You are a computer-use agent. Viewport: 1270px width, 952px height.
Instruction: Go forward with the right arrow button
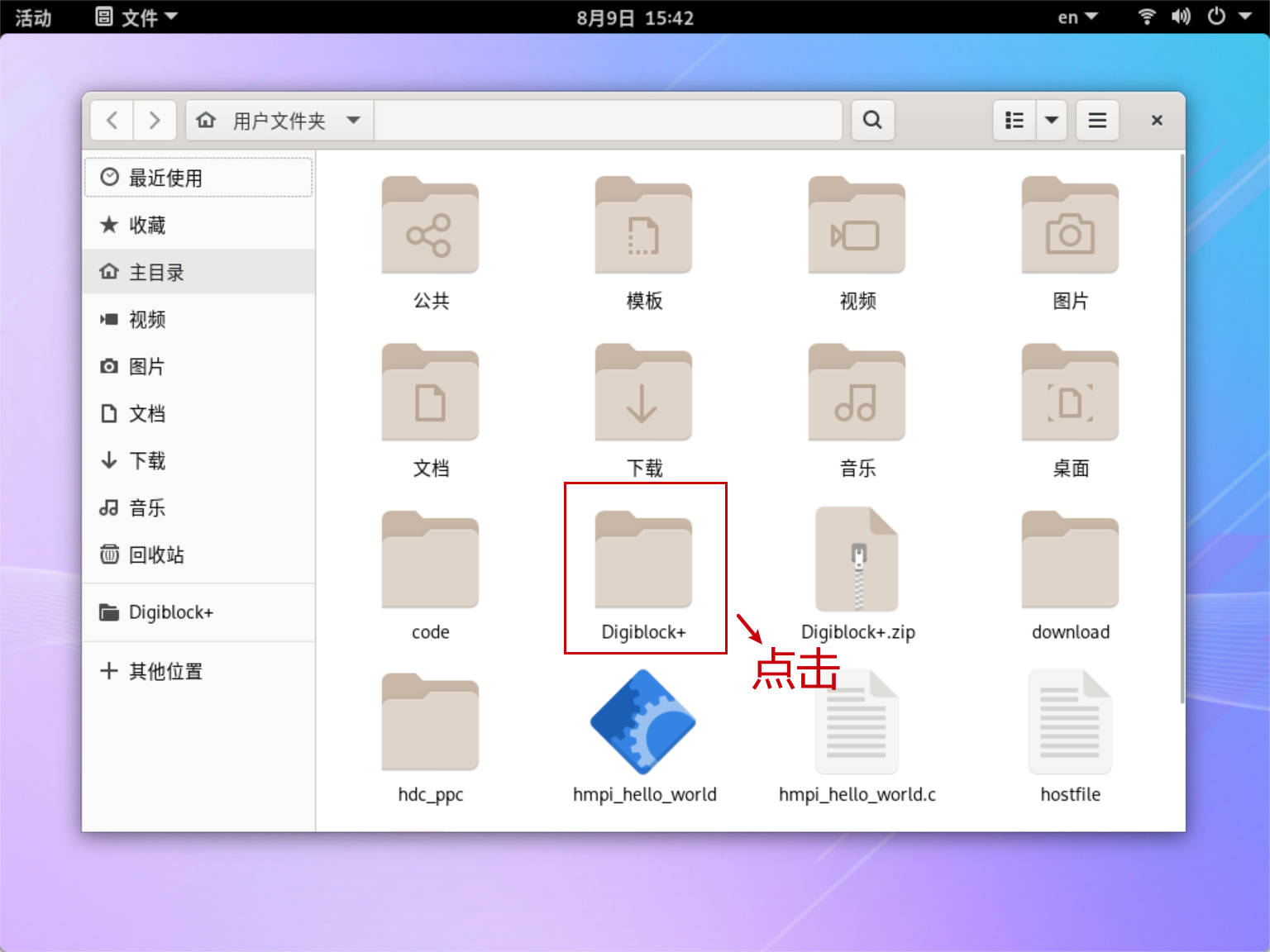(x=155, y=121)
